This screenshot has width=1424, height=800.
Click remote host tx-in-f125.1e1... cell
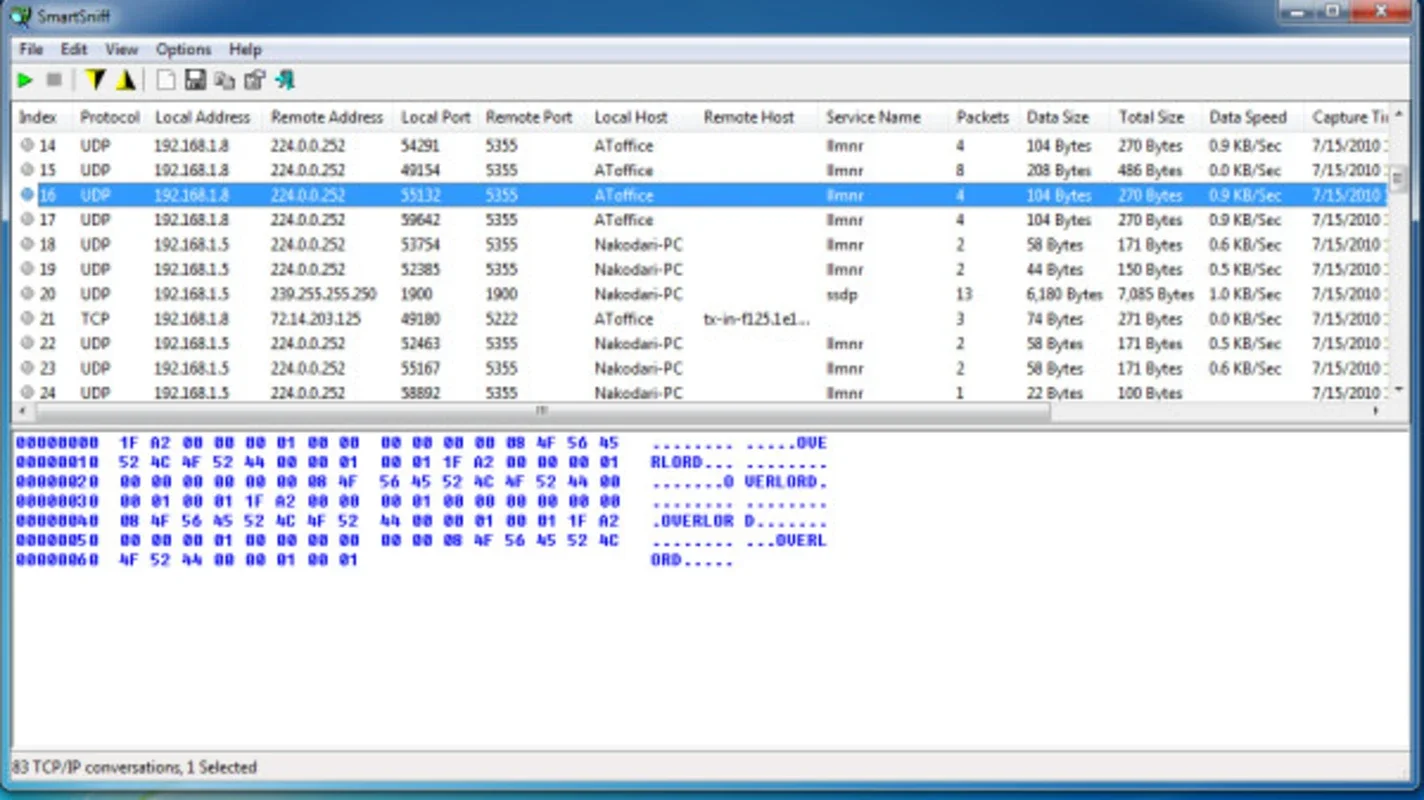(x=757, y=319)
